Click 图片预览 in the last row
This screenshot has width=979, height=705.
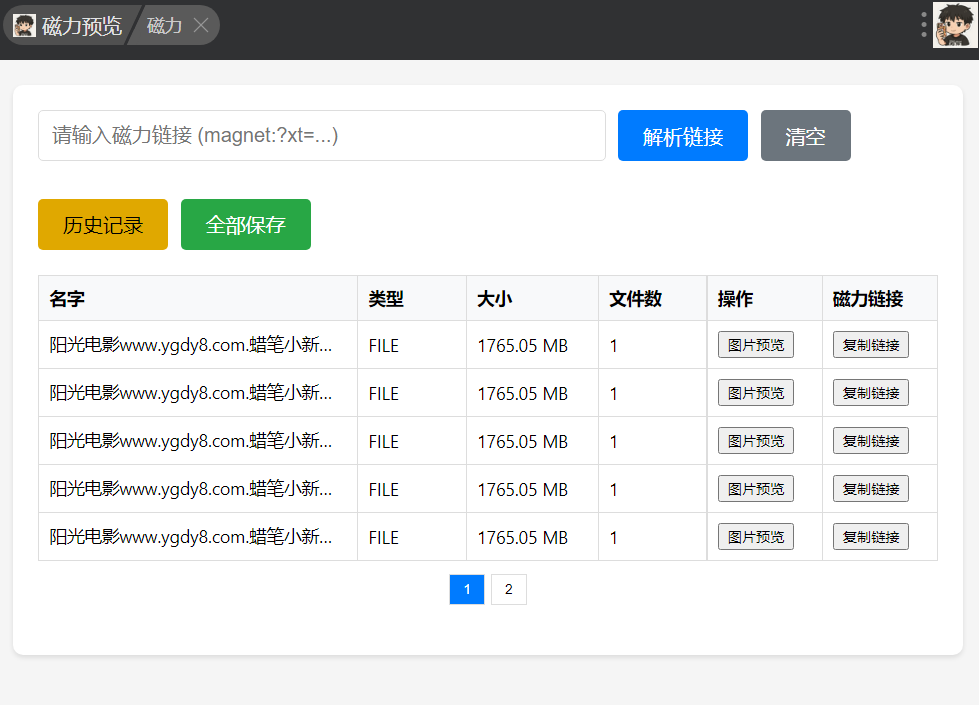point(755,537)
